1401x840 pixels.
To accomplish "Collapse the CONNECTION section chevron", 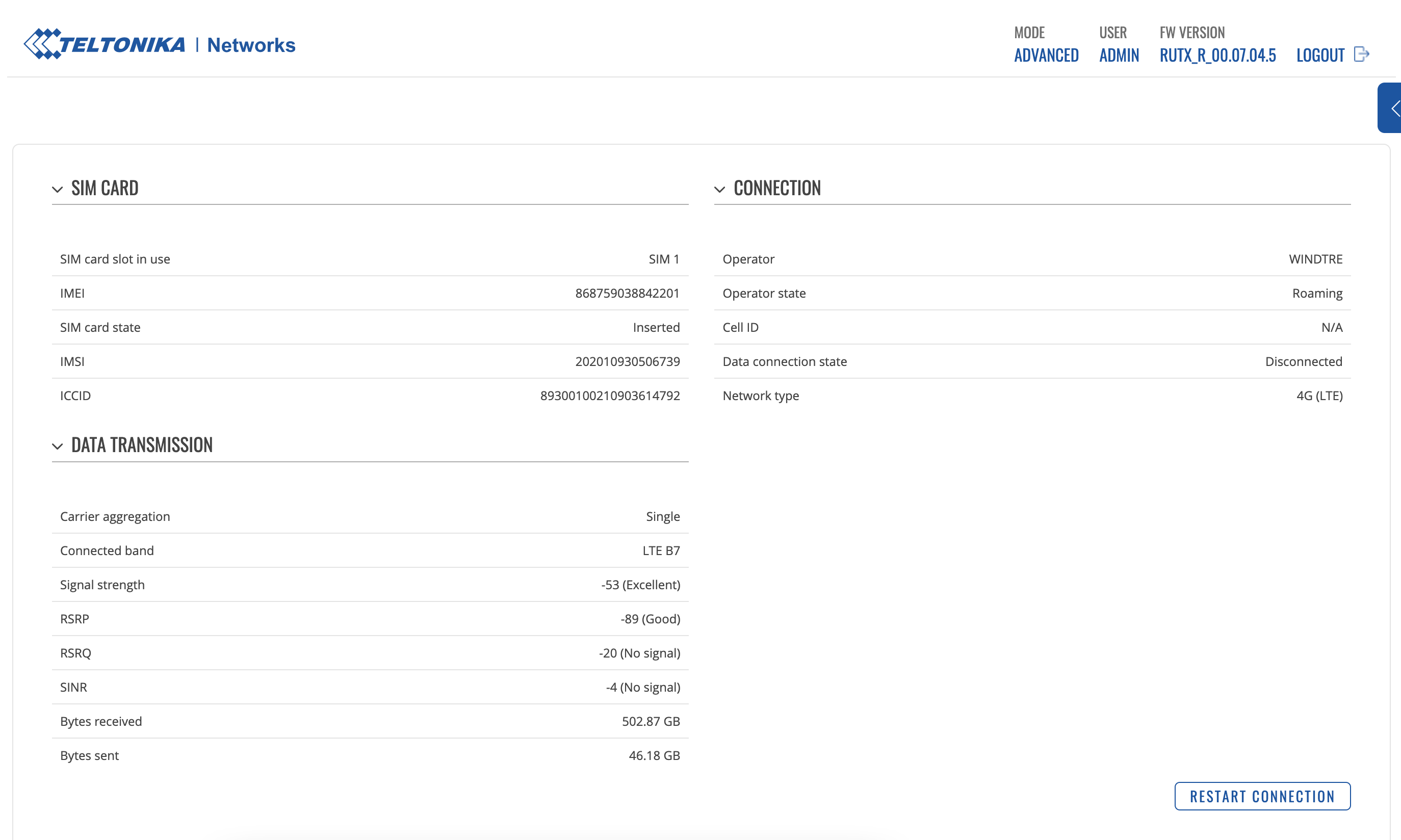I will tap(719, 189).
